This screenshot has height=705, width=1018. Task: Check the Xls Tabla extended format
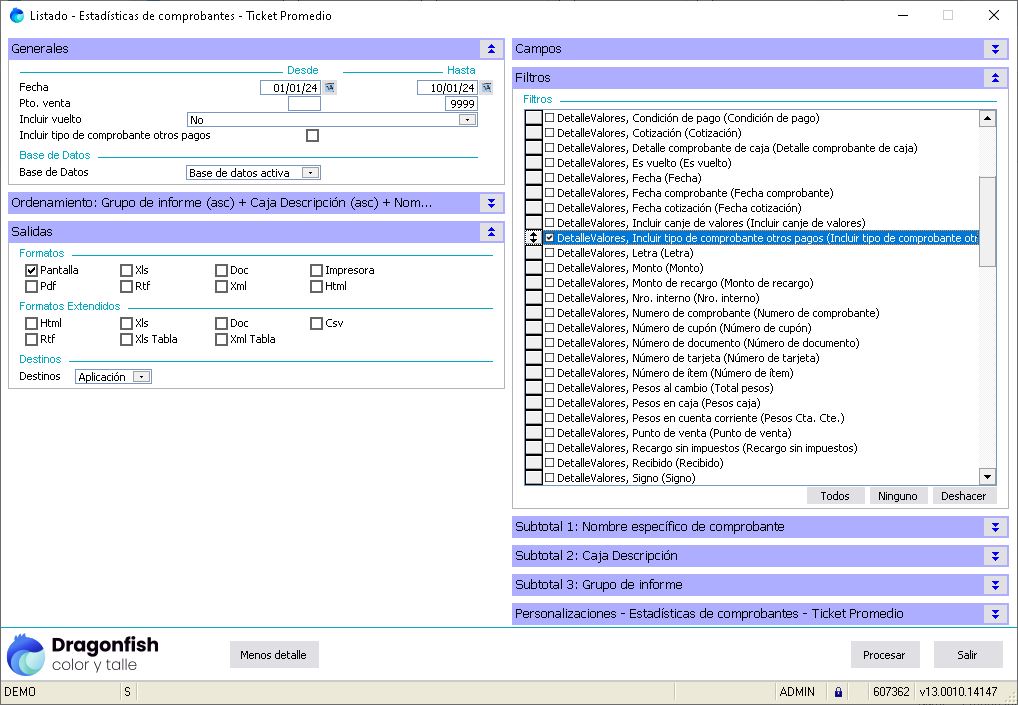pos(126,340)
